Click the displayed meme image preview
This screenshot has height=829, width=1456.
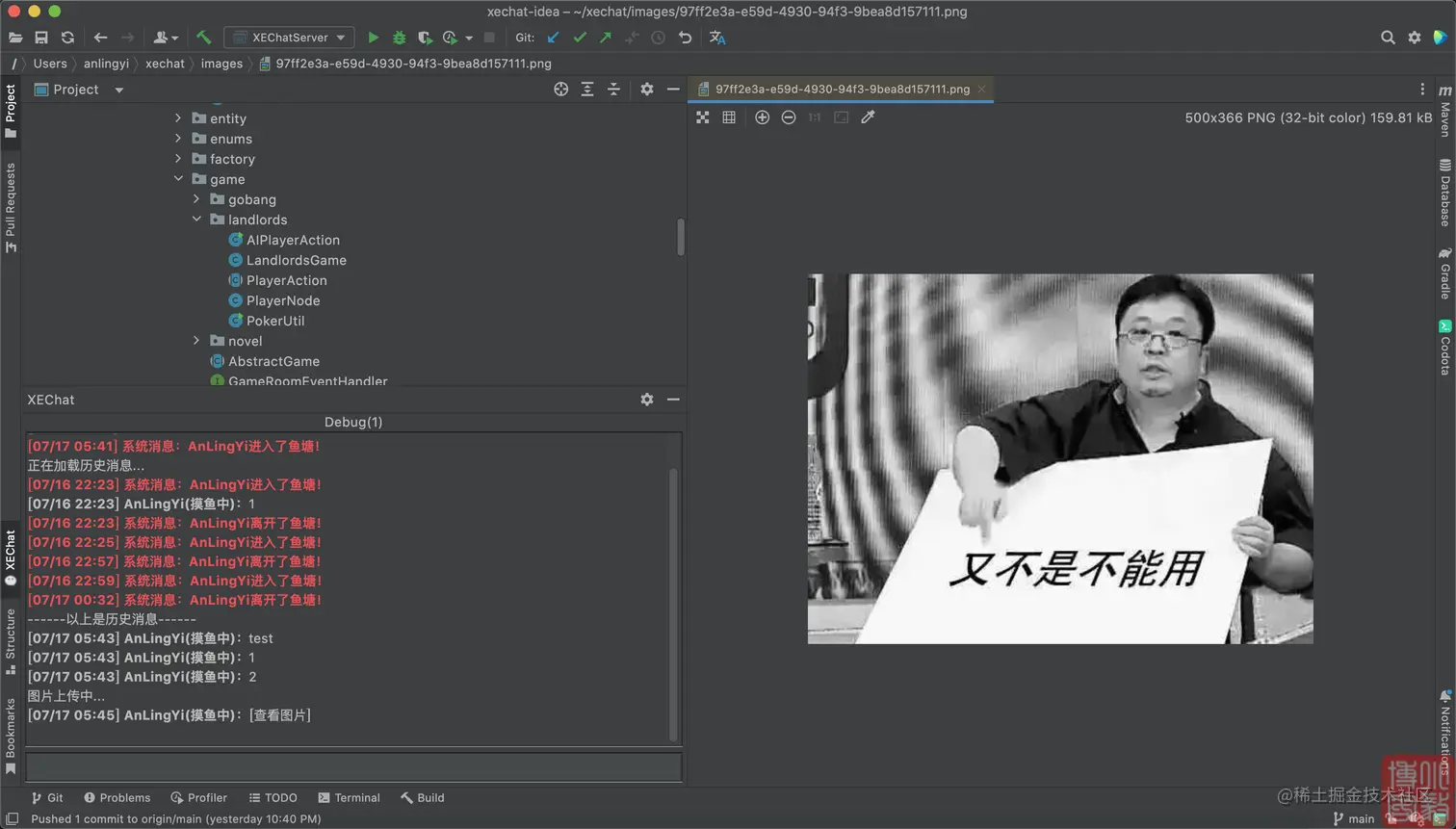(x=1060, y=458)
